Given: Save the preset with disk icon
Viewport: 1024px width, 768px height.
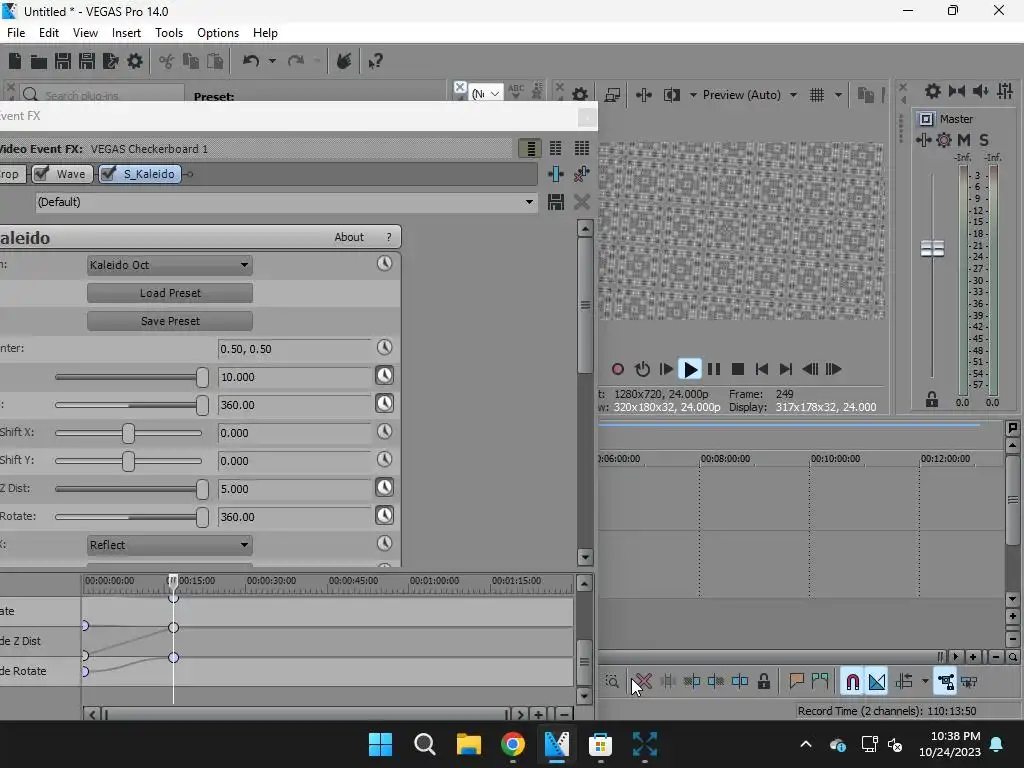Looking at the screenshot, I should click(556, 202).
